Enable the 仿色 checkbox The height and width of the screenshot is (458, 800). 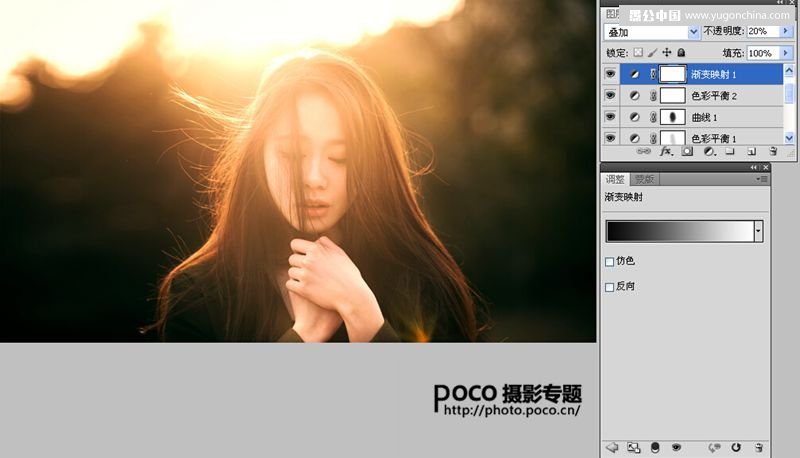pyautogui.click(x=609, y=262)
